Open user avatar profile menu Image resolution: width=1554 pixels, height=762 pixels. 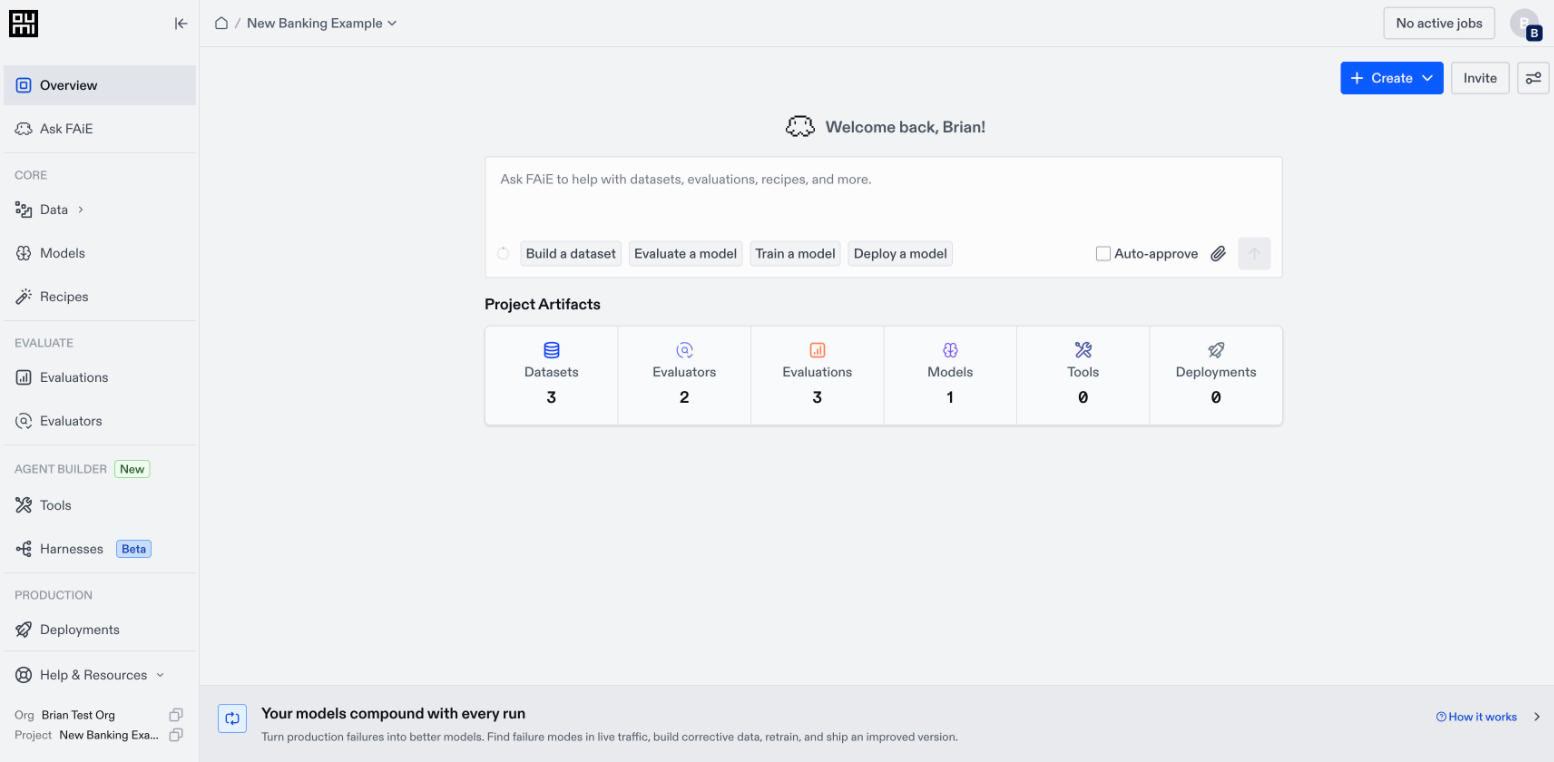1525,24
